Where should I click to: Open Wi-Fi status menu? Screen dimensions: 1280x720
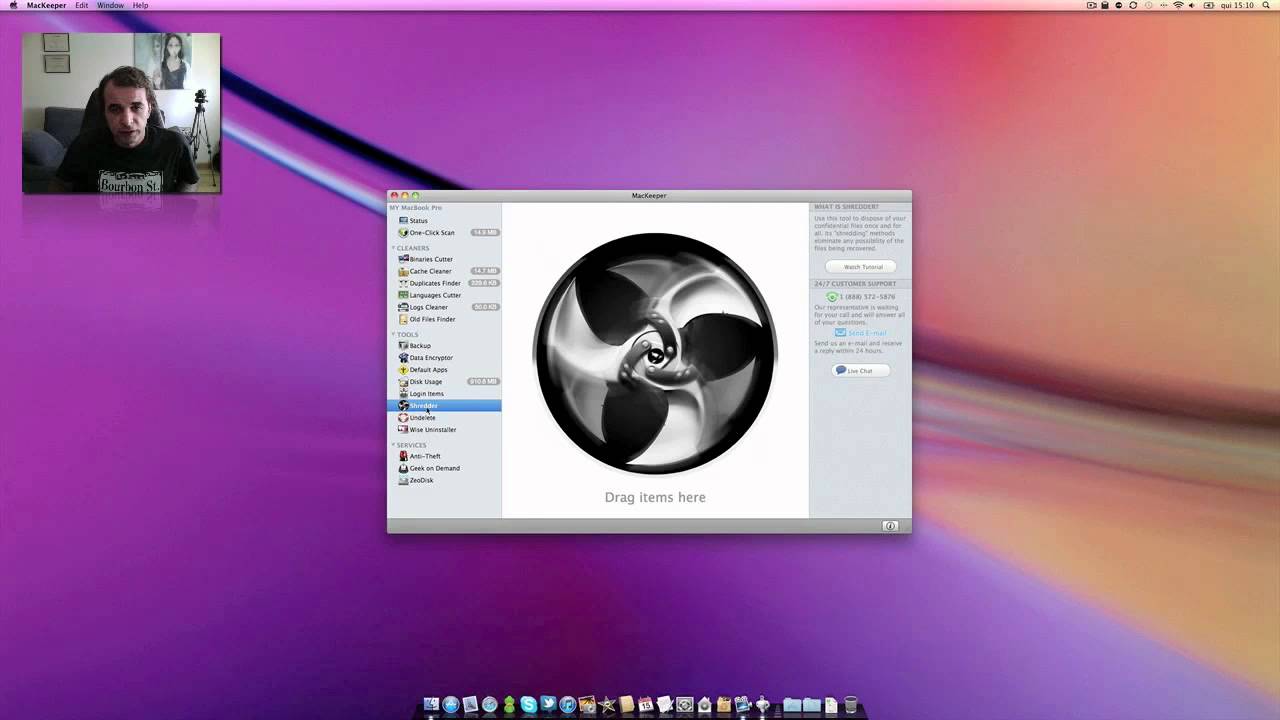[x=1178, y=5]
